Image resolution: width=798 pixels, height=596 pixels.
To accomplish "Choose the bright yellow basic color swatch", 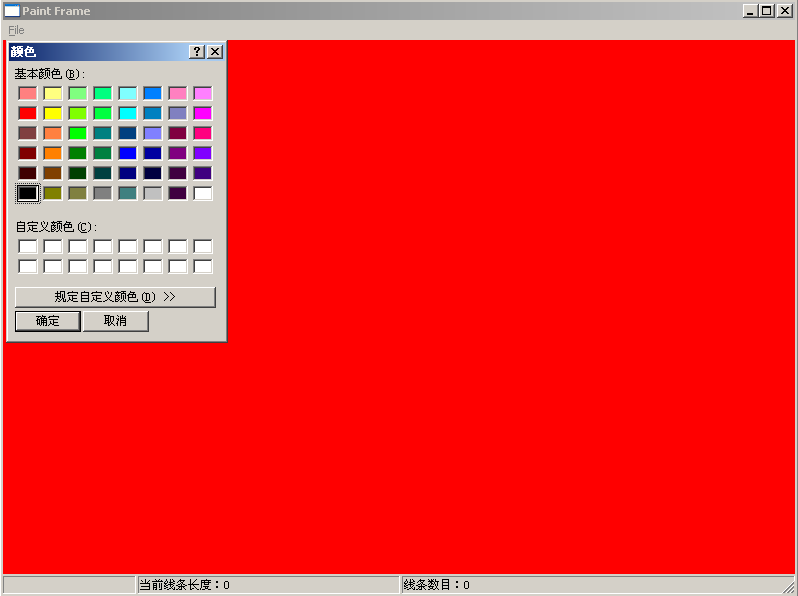I will tap(52, 113).
